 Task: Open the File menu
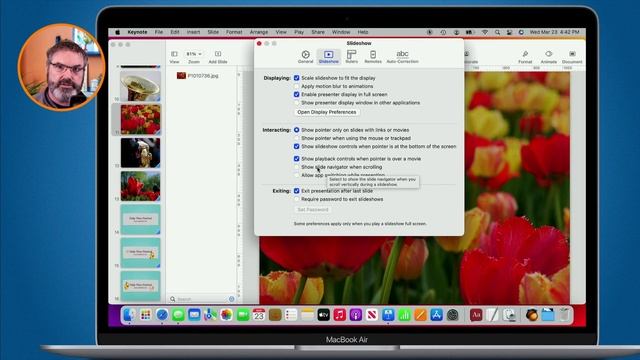tap(158, 32)
